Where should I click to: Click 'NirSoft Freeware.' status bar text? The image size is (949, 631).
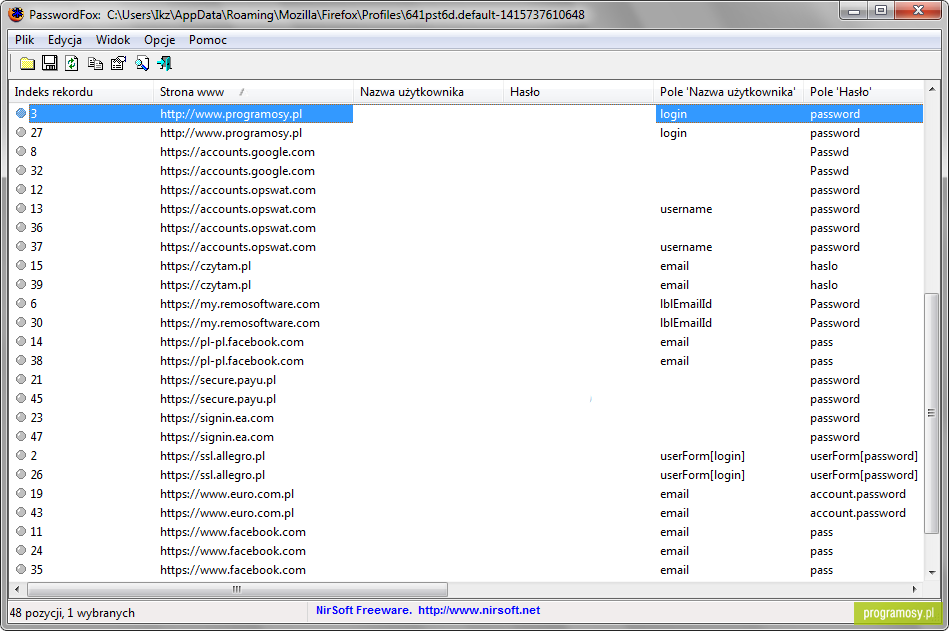tap(364, 610)
